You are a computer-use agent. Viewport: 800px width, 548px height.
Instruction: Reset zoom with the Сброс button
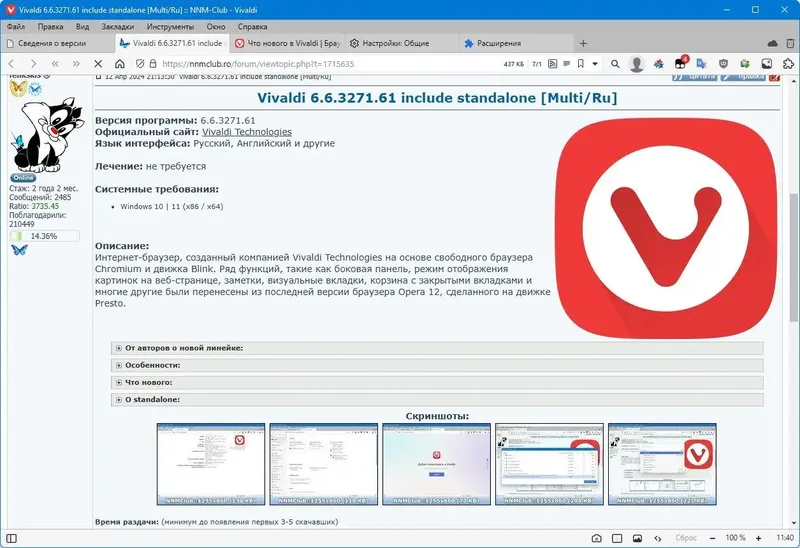click(686, 538)
